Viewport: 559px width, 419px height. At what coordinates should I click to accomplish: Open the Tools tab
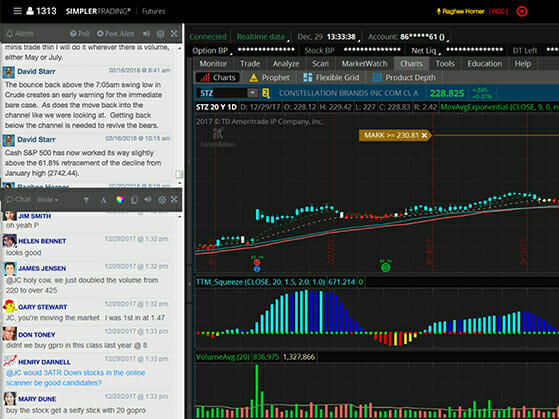445,63
